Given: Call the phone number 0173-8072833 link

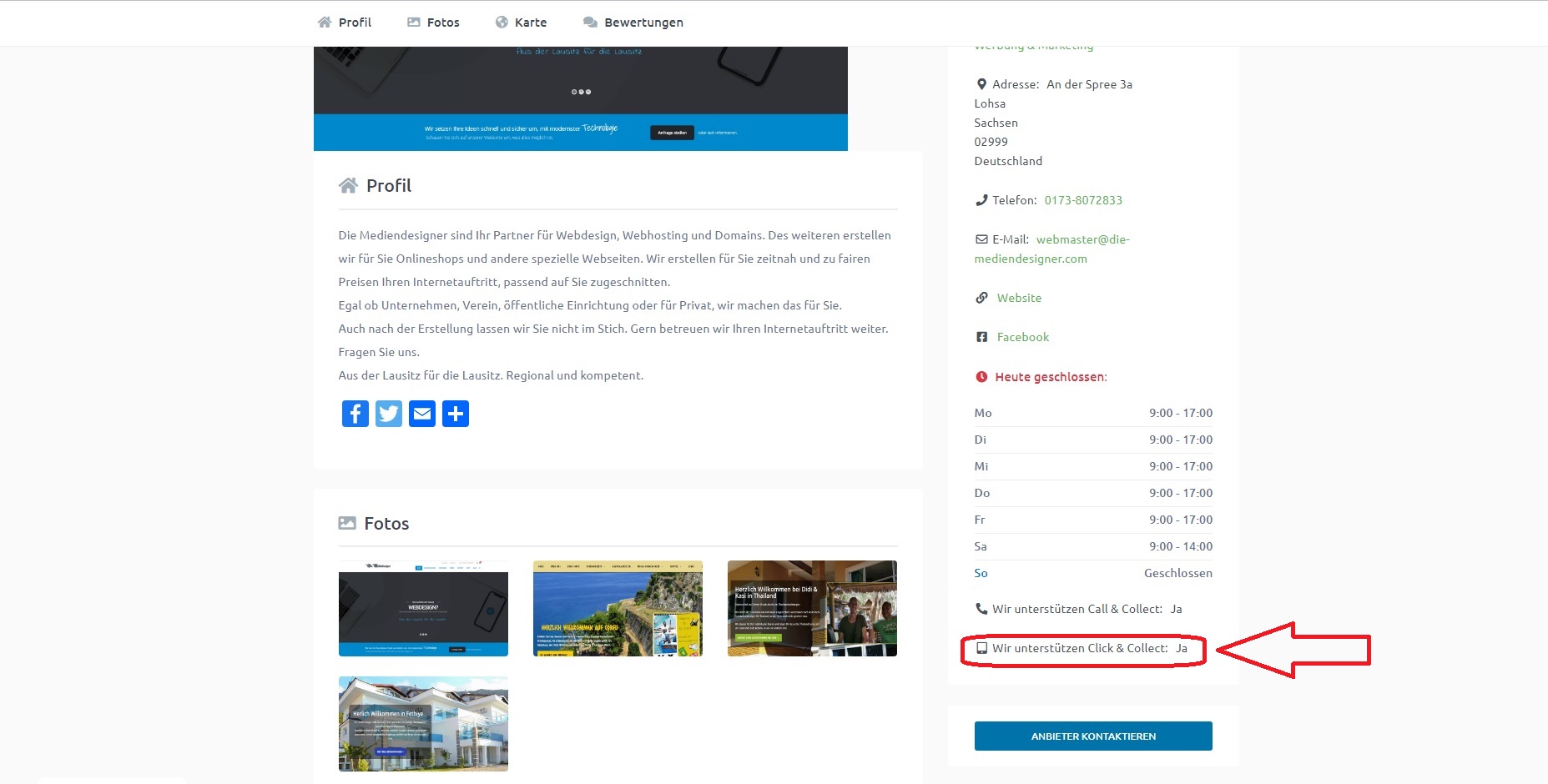Looking at the screenshot, I should (x=1082, y=200).
